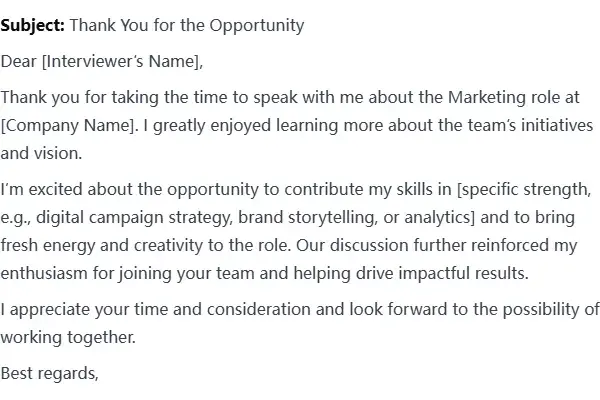Click the word "Dear" in the greeting
The image size is (600, 400).
pyautogui.click(x=17, y=61)
